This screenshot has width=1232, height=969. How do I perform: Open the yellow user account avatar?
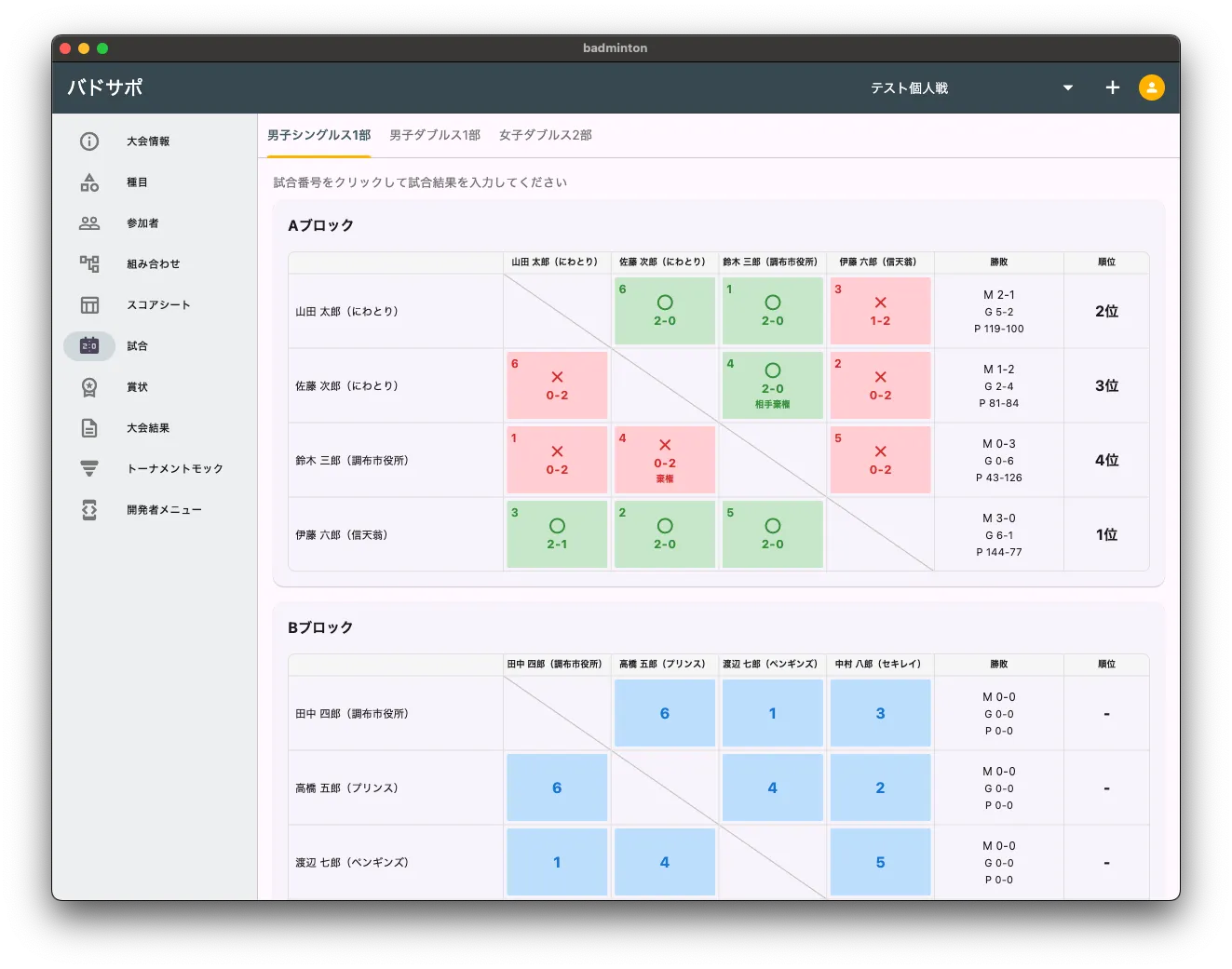[x=1152, y=87]
